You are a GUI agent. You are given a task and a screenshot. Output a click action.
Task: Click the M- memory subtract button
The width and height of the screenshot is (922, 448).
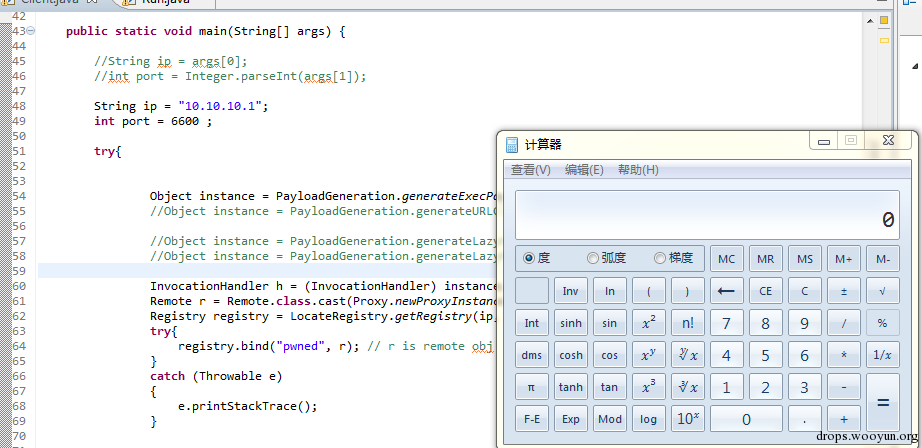[883, 259]
